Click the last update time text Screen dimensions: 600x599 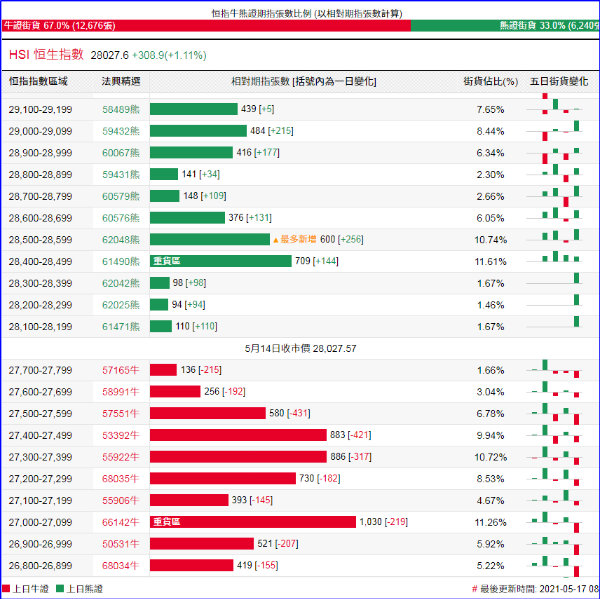(x=536, y=589)
